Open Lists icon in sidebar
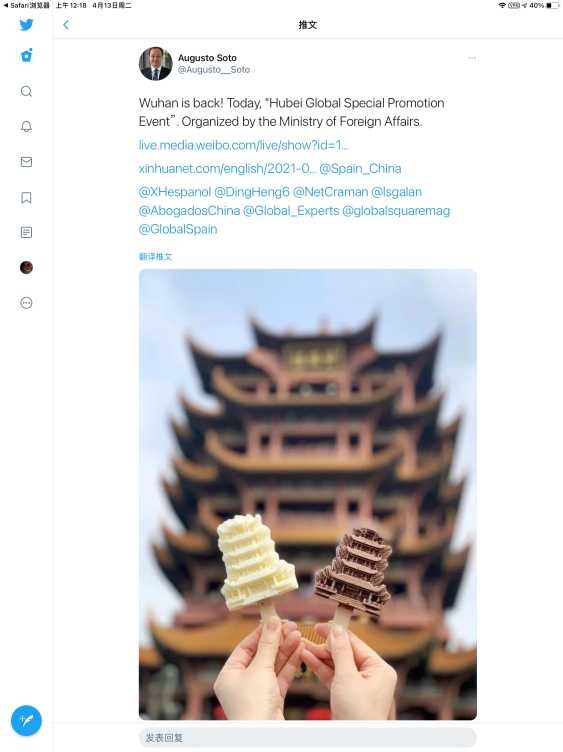 [26, 233]
